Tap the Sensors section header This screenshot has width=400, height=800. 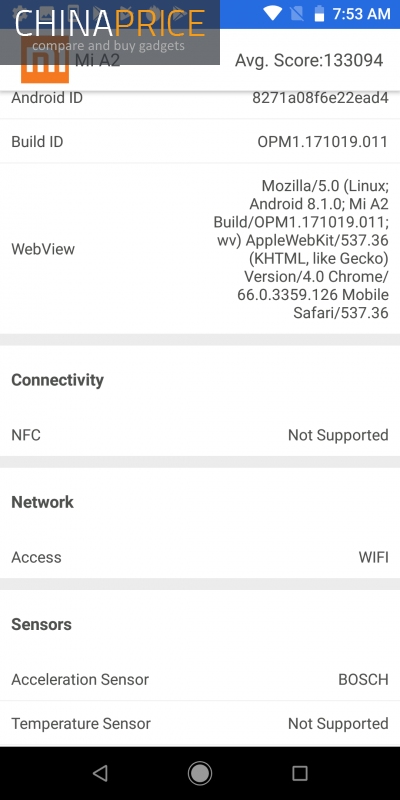[x=41, y=624]
